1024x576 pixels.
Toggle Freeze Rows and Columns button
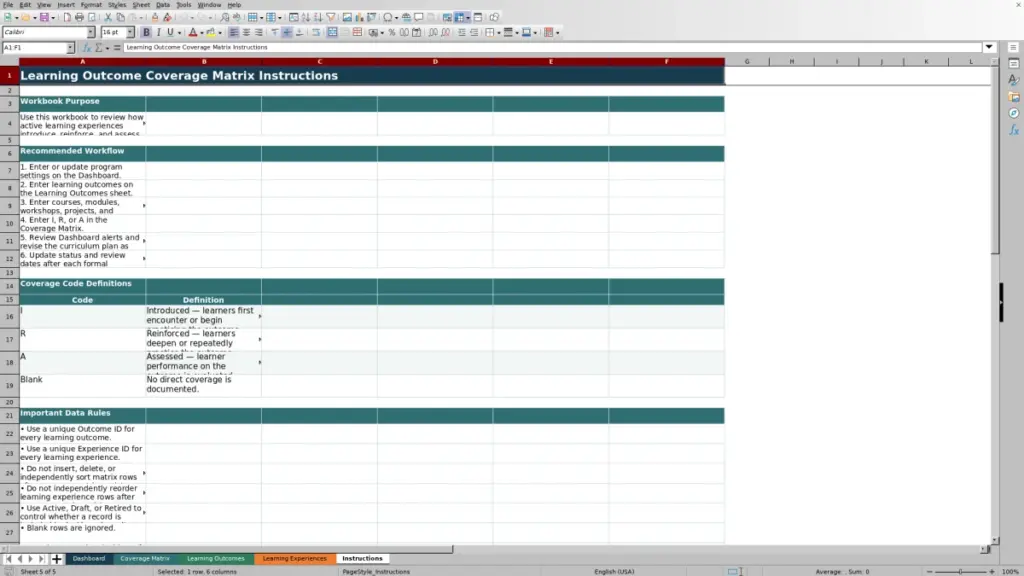tap(459, 17)
